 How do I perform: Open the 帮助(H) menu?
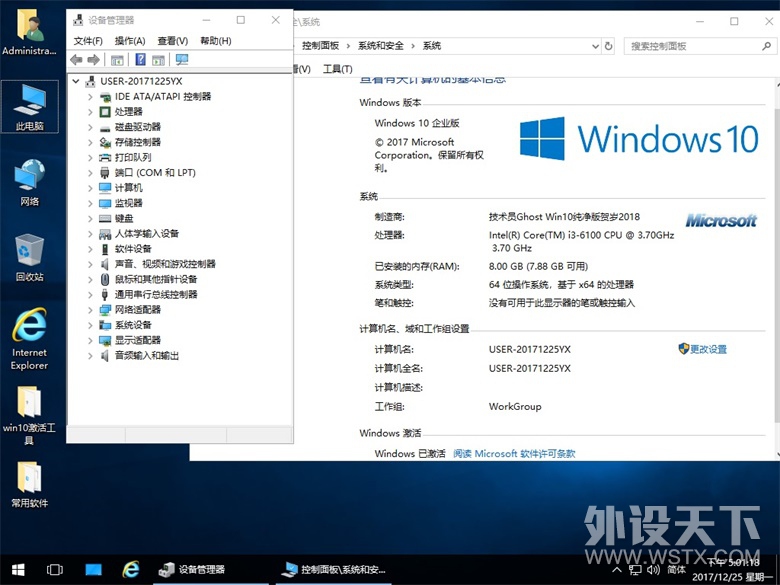point(215,41)
